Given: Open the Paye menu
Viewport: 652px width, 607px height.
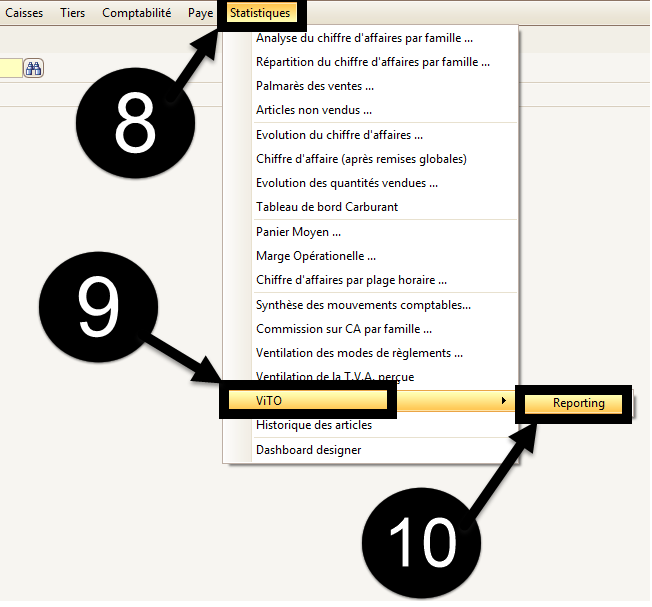Looking at the screenshot, I should 200,13.
